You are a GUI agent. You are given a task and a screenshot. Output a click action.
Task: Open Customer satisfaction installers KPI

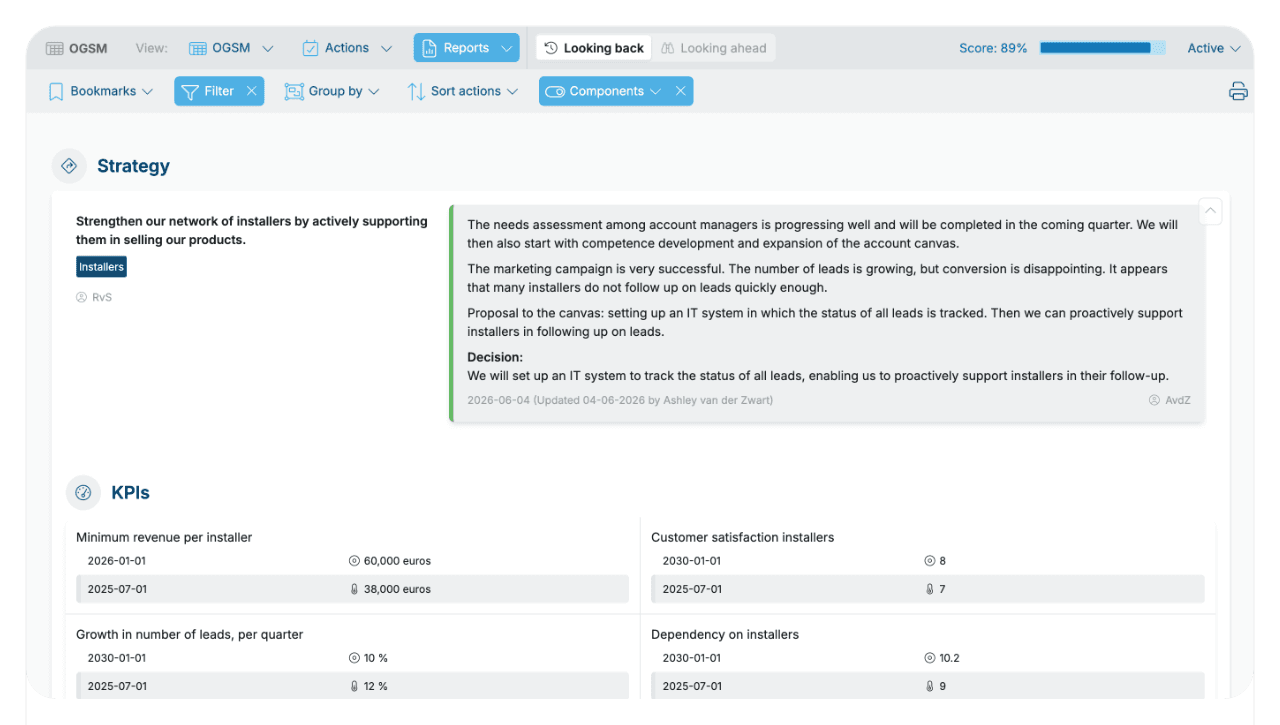pos(742,537)
